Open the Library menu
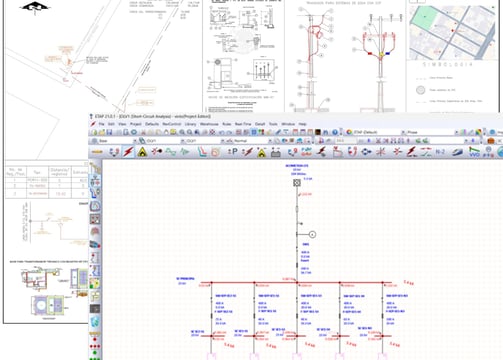The height and width of the screenshot is (360, 503). (190, 124)
